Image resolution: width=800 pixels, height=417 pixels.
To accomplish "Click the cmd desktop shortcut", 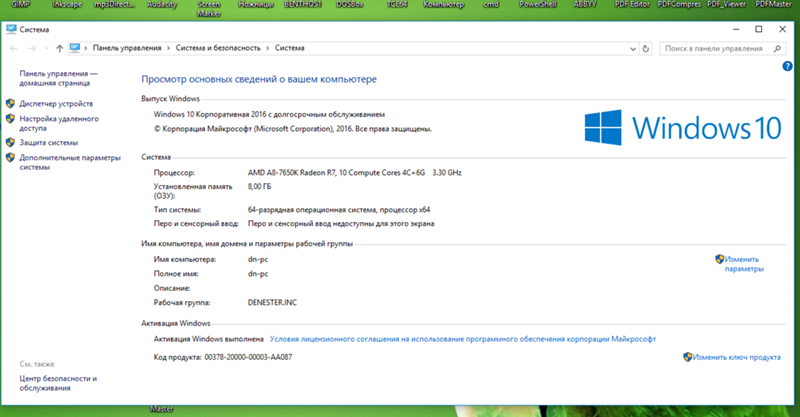I will [x=491, y=4].
